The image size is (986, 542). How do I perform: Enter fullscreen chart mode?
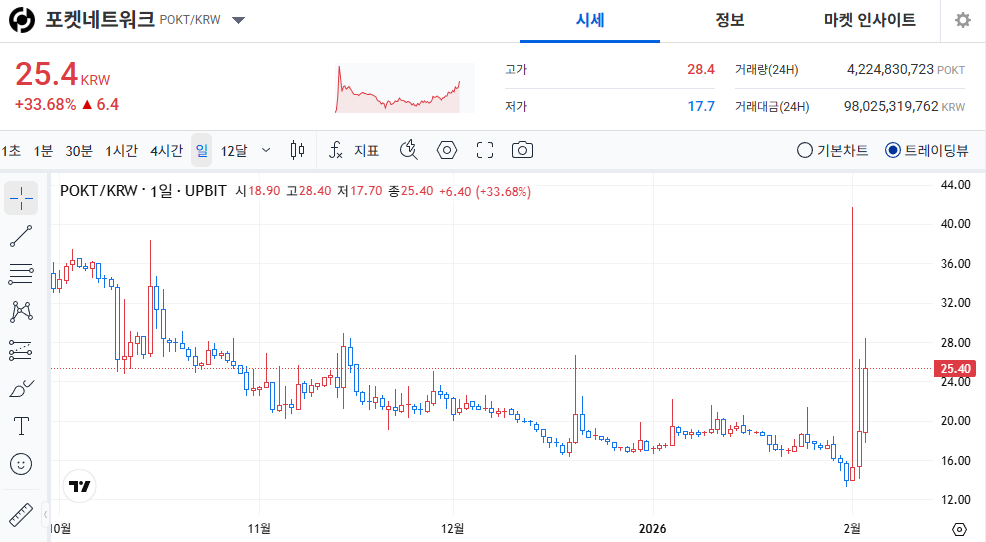click(485, 150)
